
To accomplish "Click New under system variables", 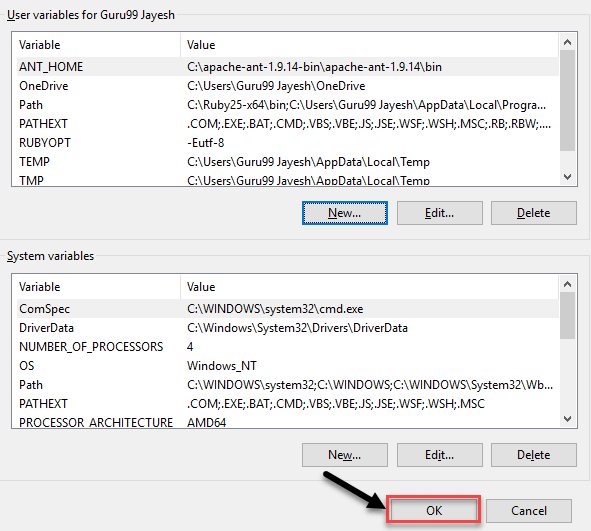I will coord(344,455).
